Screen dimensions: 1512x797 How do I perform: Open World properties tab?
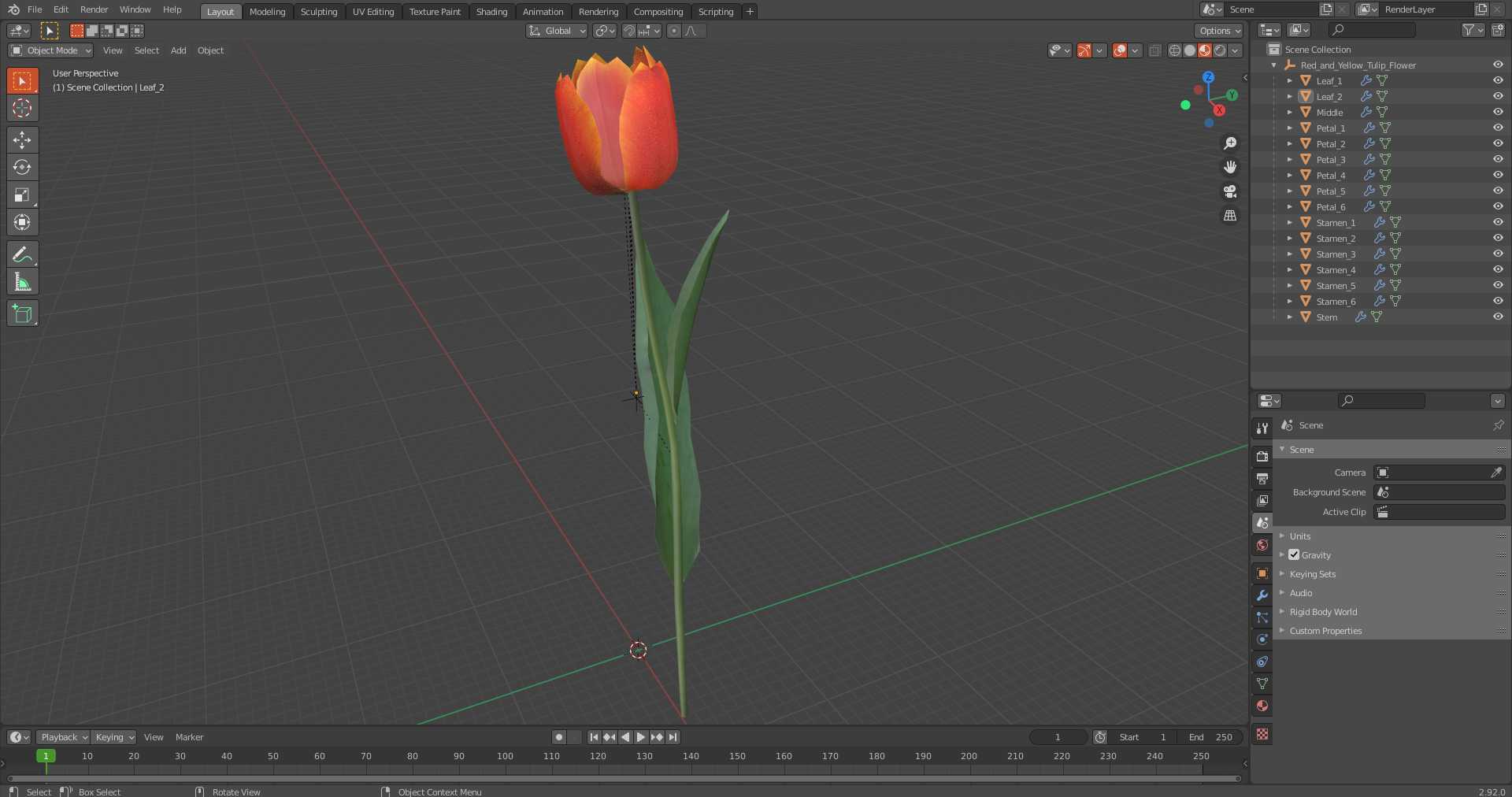(1262, 545)
